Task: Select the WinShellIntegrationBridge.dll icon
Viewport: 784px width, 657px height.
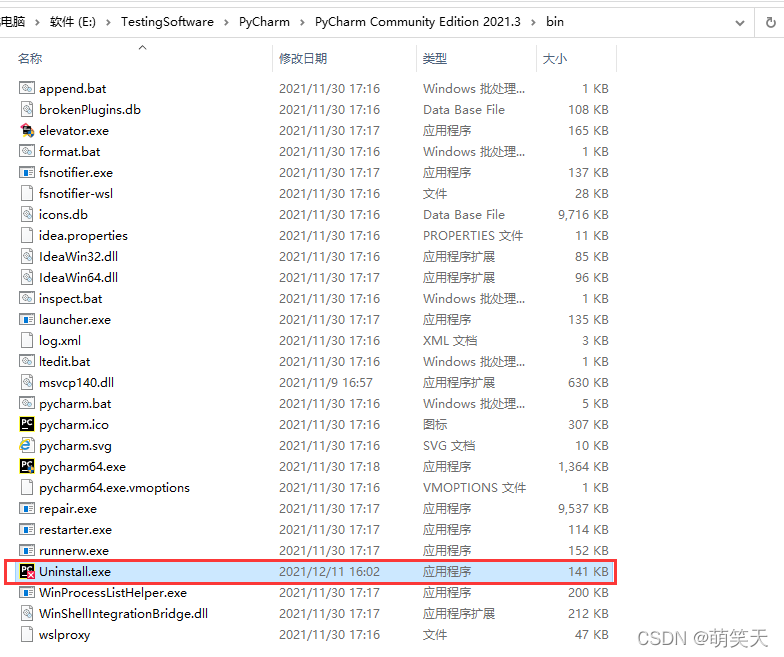Action: coord(27,613)
